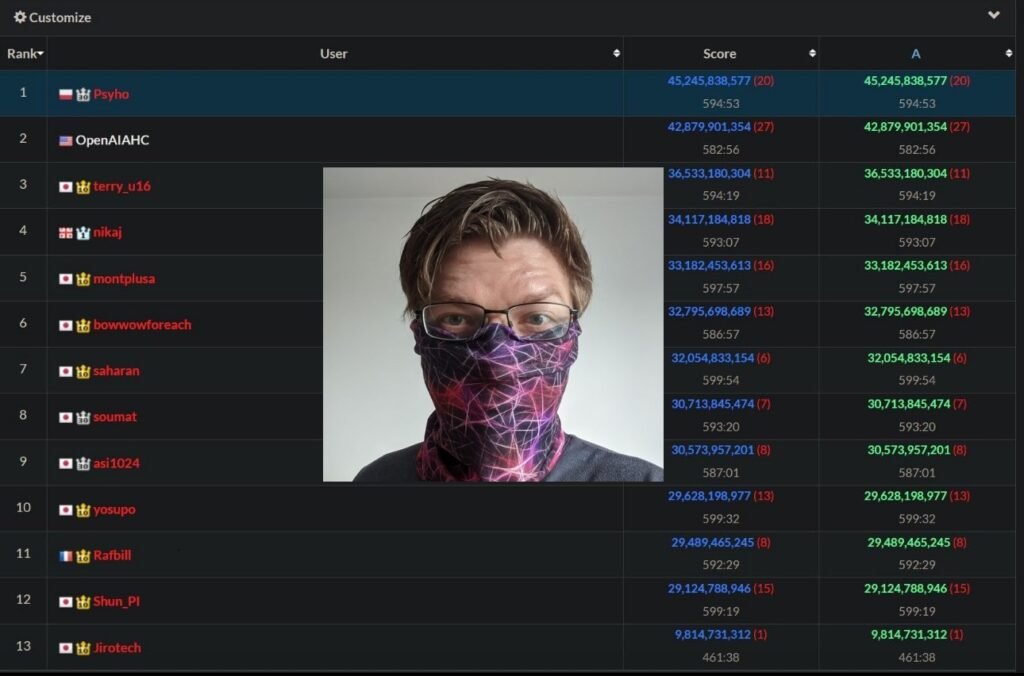Open user profile nikaj
Viewport: 1024px width, 676px height.
[x=107, y=232]
